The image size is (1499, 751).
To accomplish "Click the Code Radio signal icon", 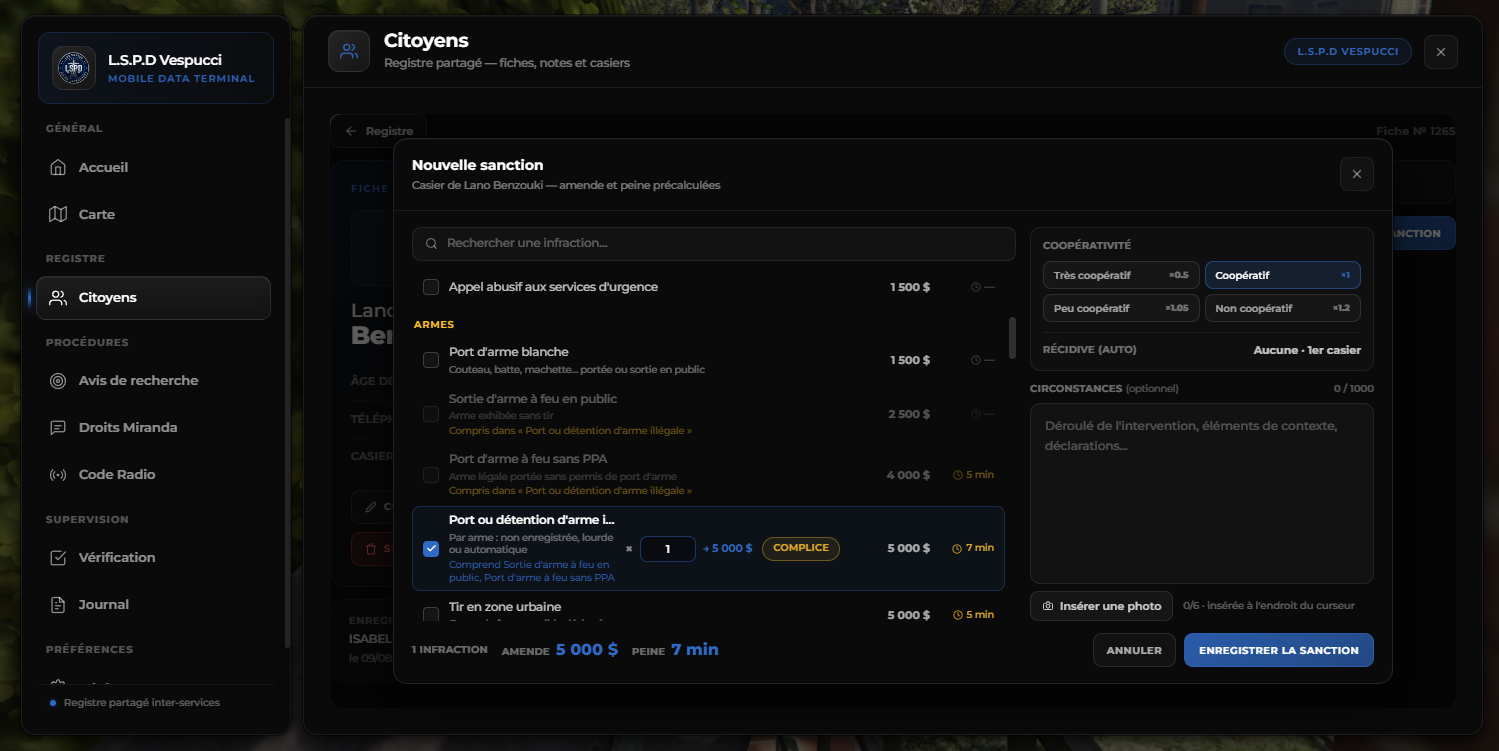I will pyautogui.click(x=58, y=474).
